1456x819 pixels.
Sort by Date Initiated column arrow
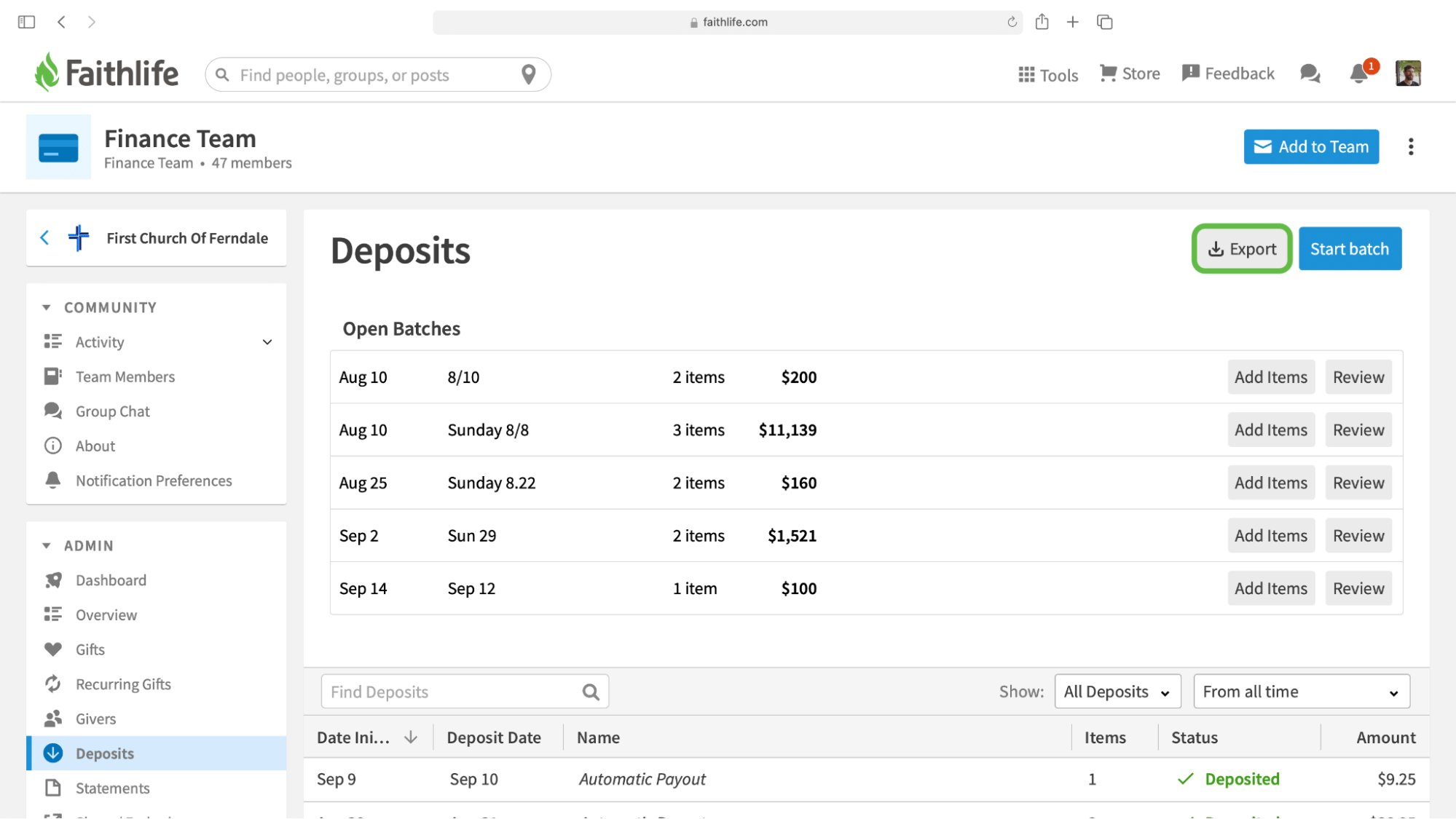[411, 737]
